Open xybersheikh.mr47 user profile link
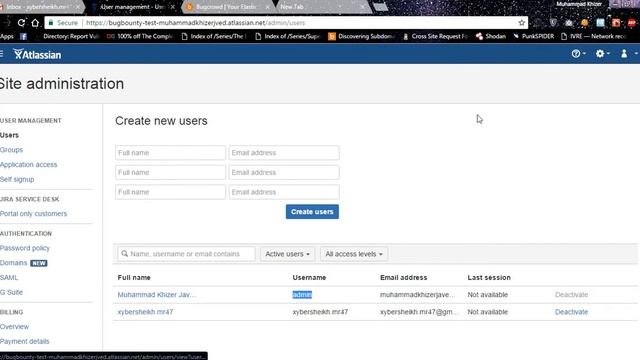 pos(145,312)
